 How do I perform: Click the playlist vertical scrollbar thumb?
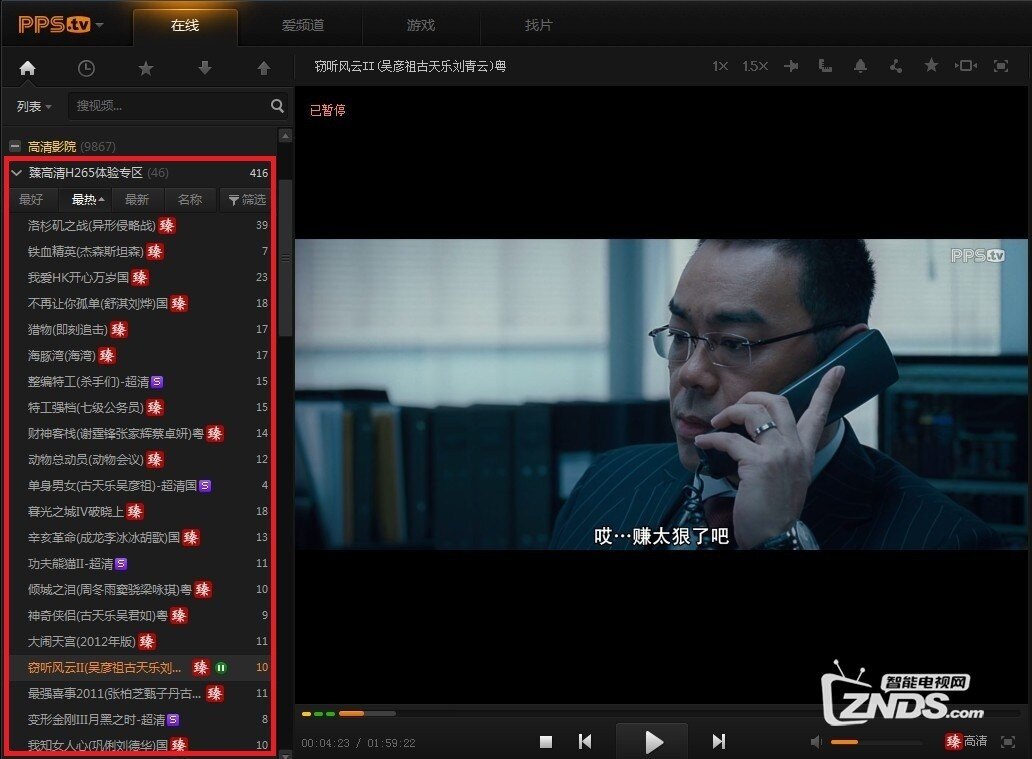point(285,257)
